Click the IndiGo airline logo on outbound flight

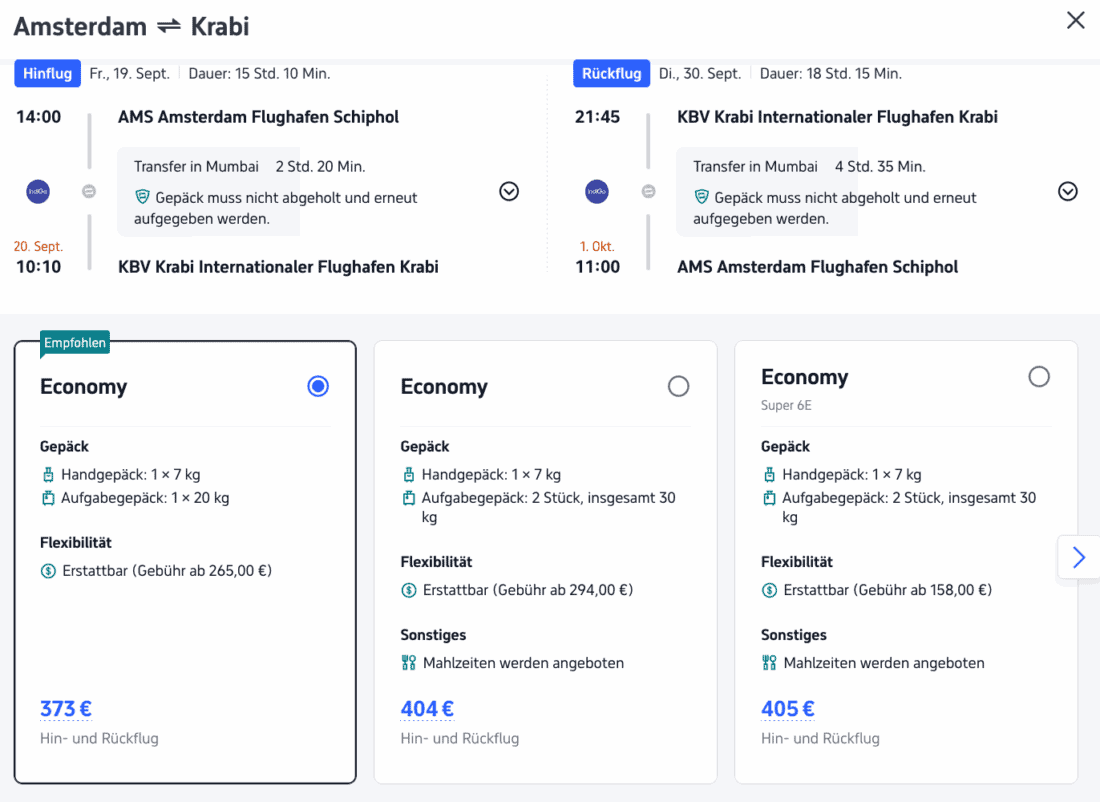coord(38,191)
